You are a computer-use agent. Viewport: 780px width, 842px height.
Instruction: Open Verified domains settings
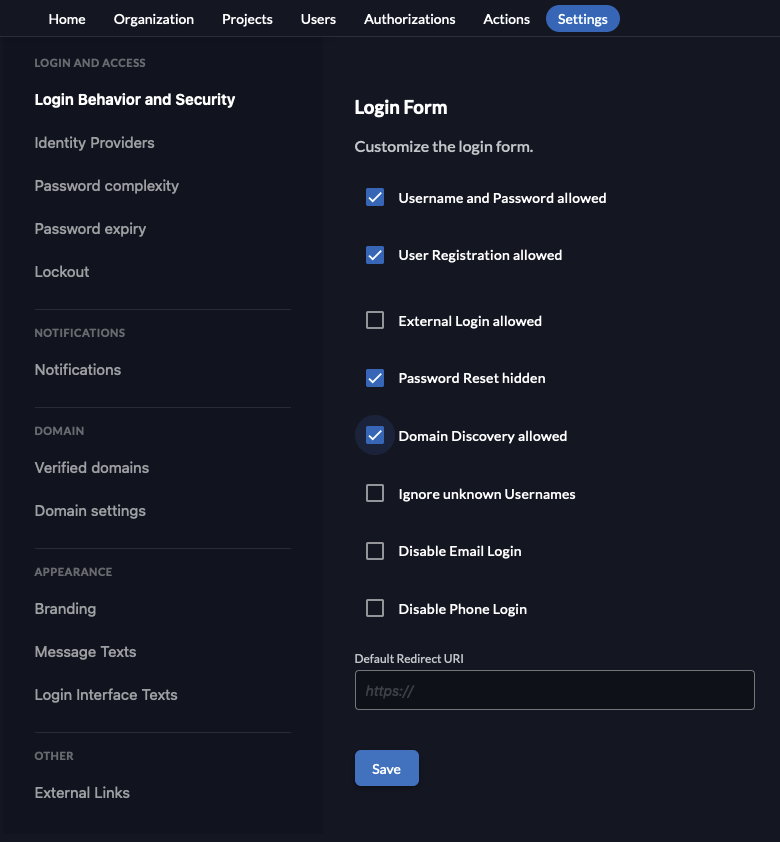(91, 467)
